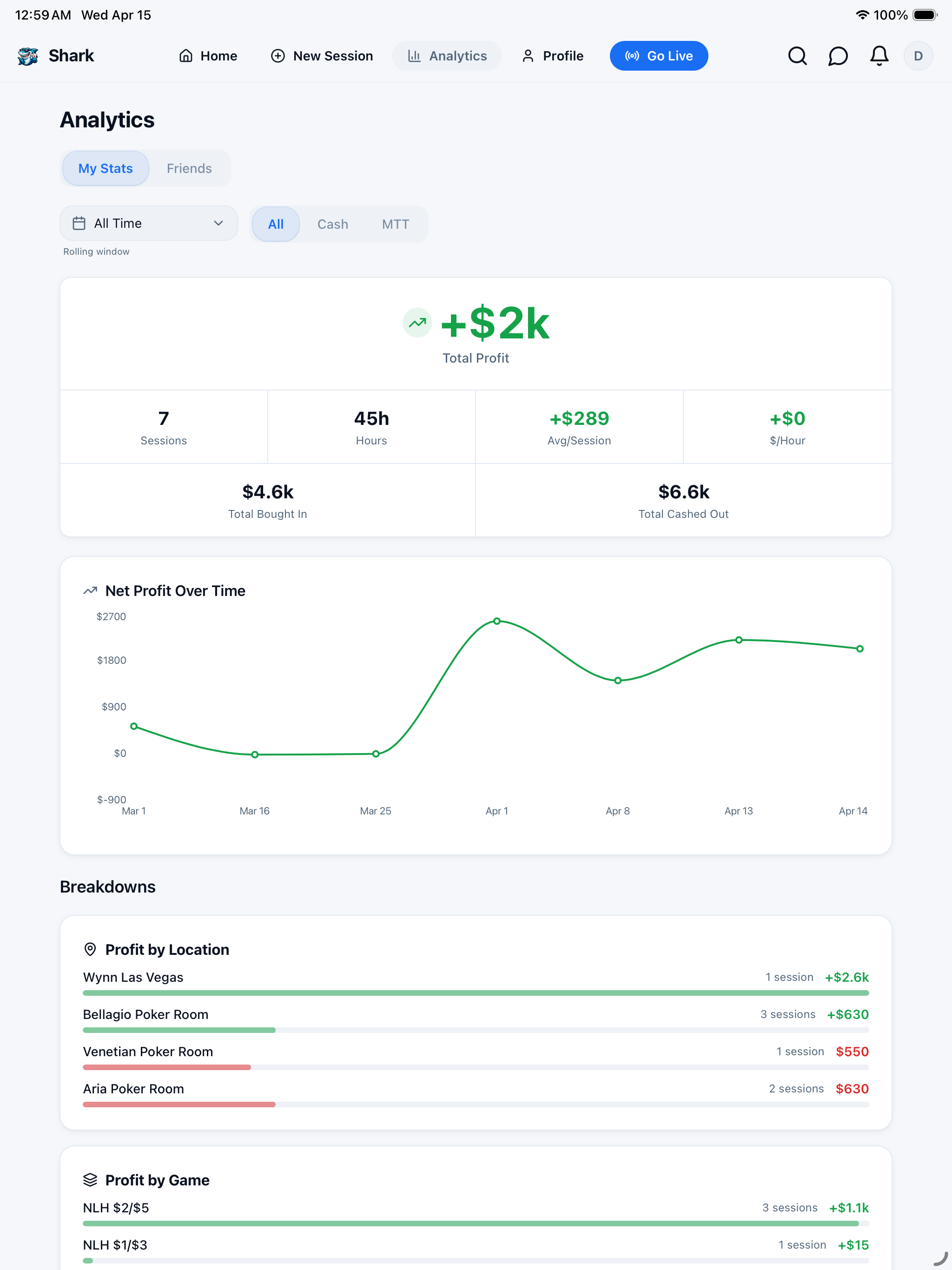Click the Apr 14 chart data point
952x1270 pixels.
(x=859, y=649)
